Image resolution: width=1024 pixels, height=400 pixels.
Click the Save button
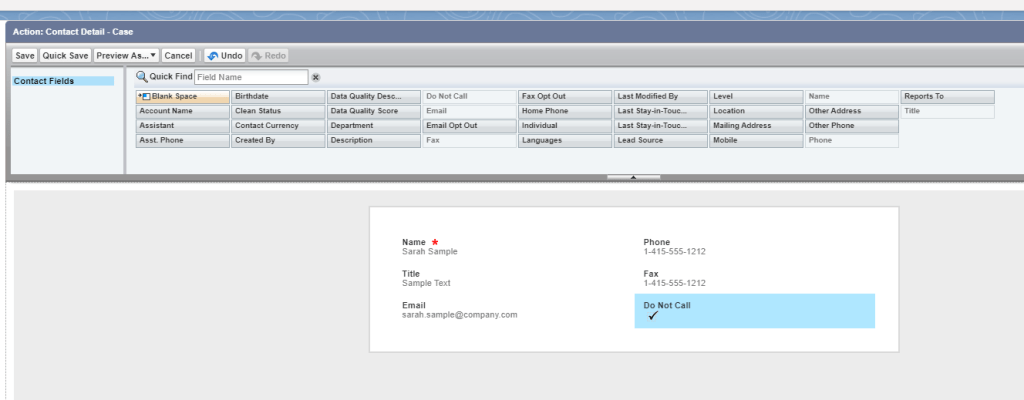pyautogui.click(x=25, y=56)
